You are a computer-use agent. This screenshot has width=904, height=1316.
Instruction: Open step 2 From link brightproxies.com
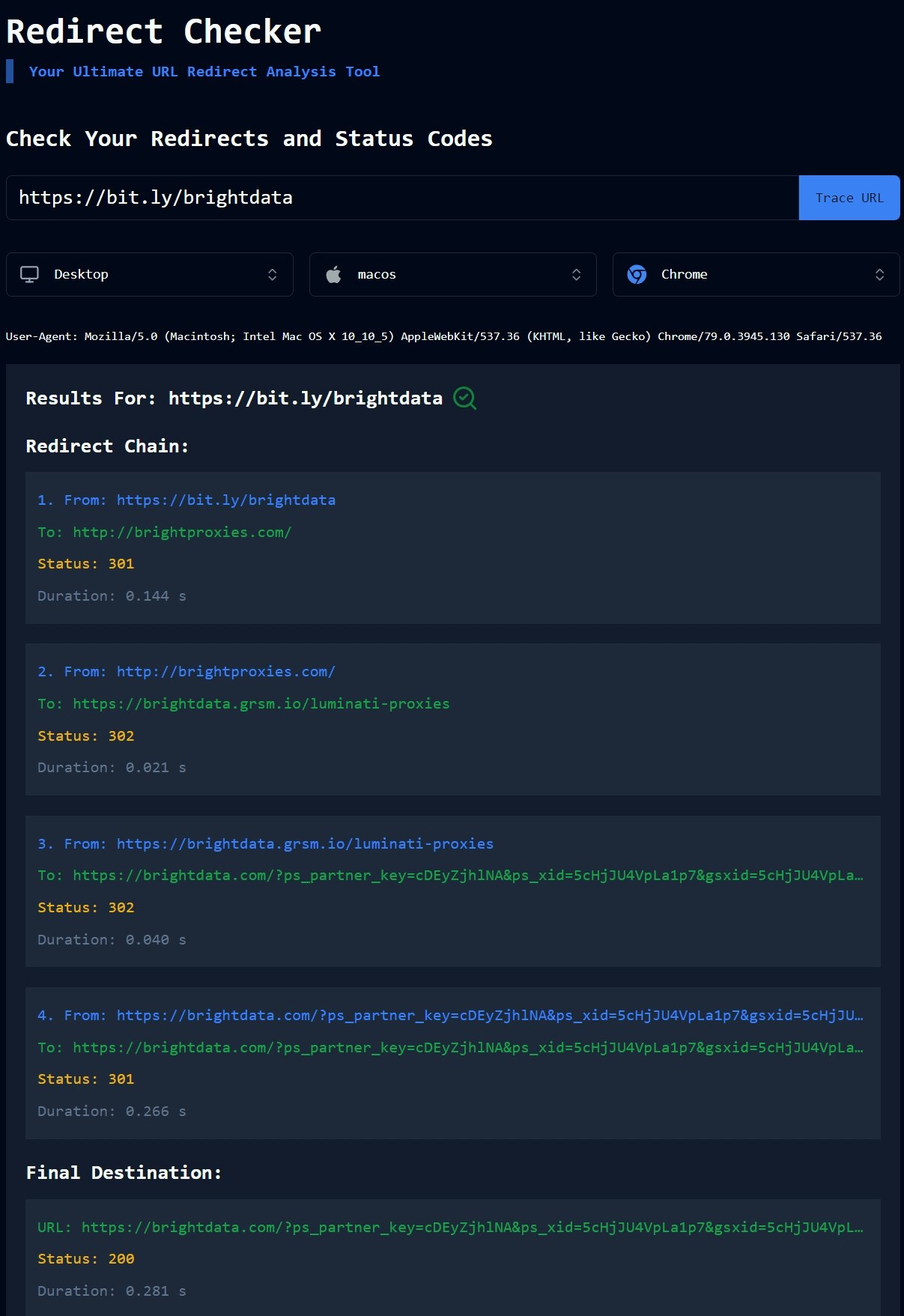tap(226, 671)
